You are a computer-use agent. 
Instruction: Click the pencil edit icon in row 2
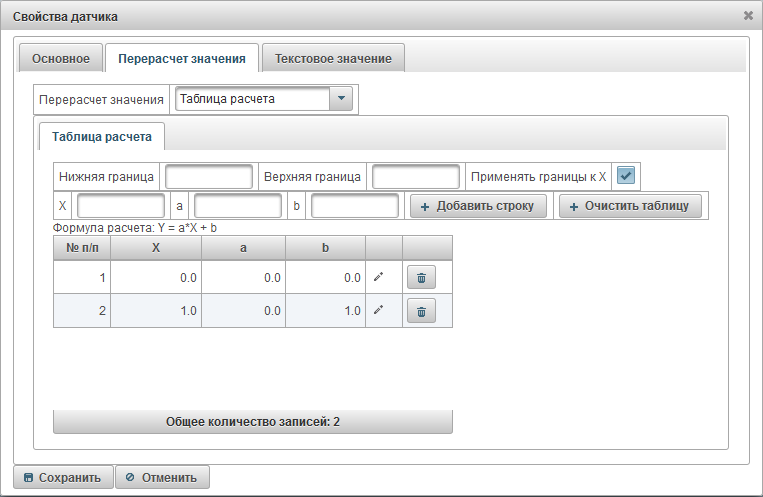pos(378,311)
